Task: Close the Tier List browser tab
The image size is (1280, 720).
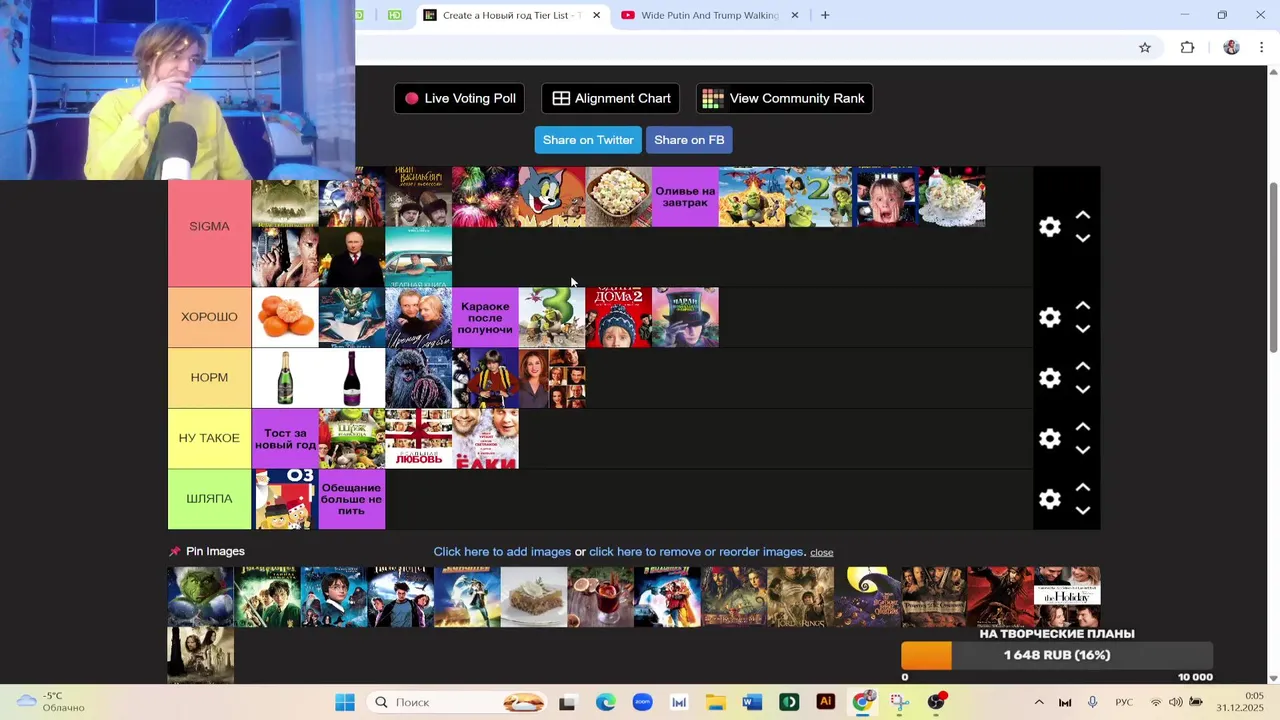Action: (597, 15)
